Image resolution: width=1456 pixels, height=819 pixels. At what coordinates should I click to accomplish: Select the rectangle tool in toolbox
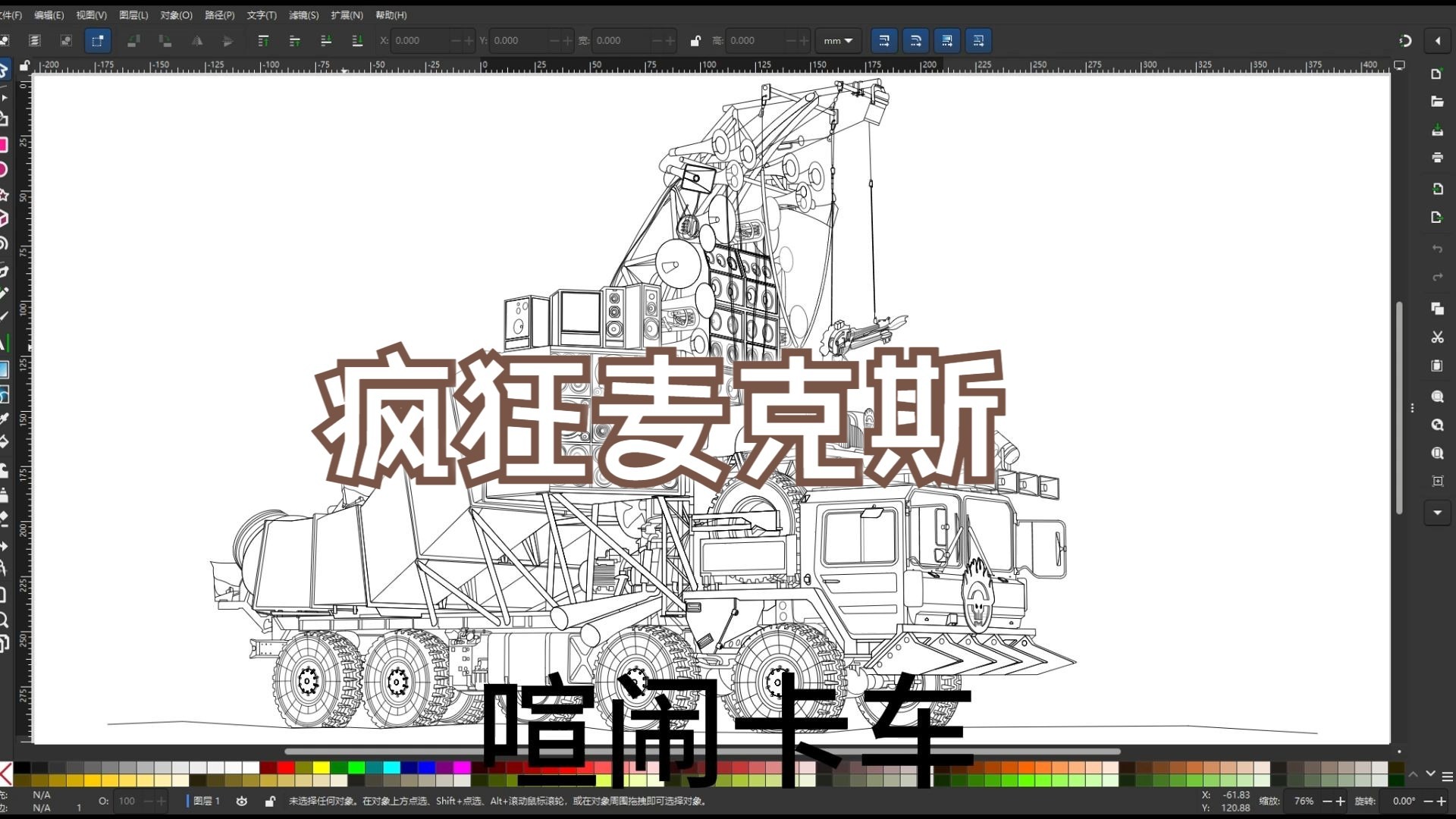pyautogui.click(x=4, y=144)
